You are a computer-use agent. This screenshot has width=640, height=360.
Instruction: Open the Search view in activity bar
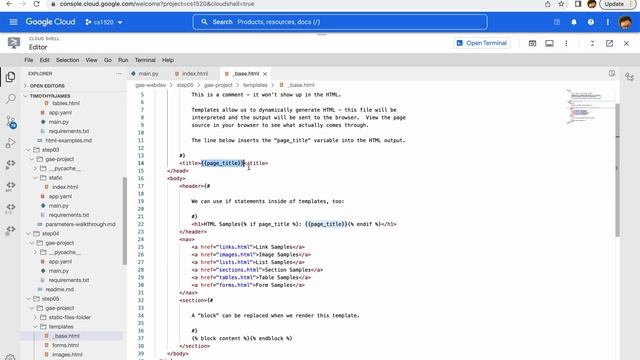point(11,98)
